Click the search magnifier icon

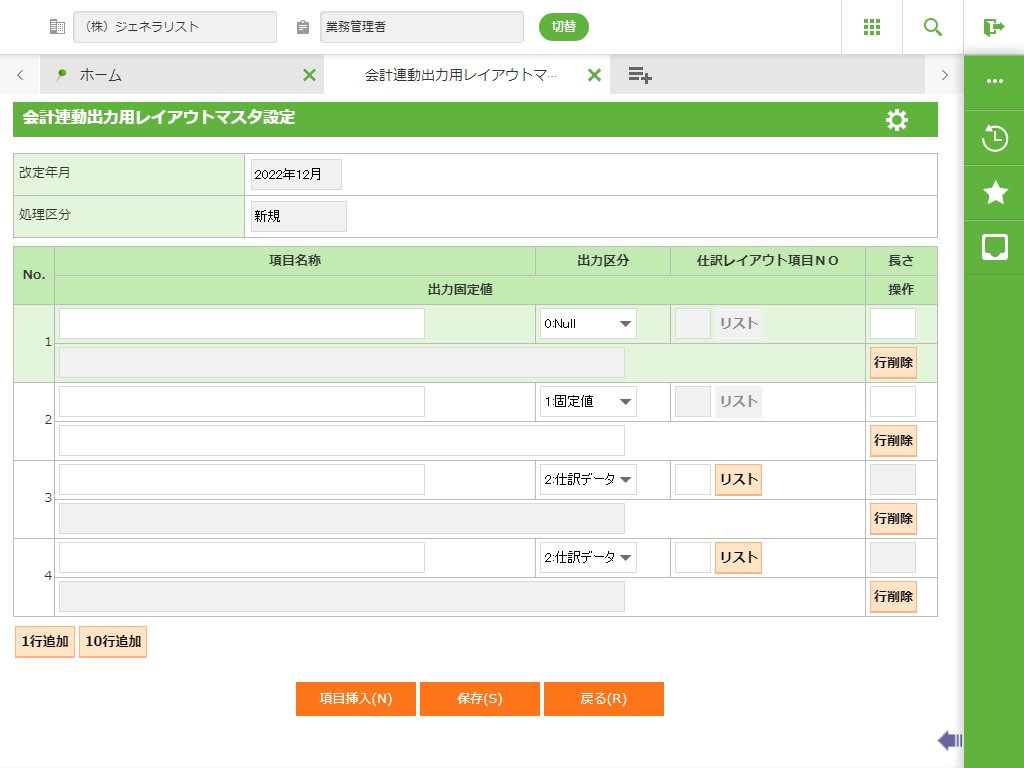tap(933, 27)
